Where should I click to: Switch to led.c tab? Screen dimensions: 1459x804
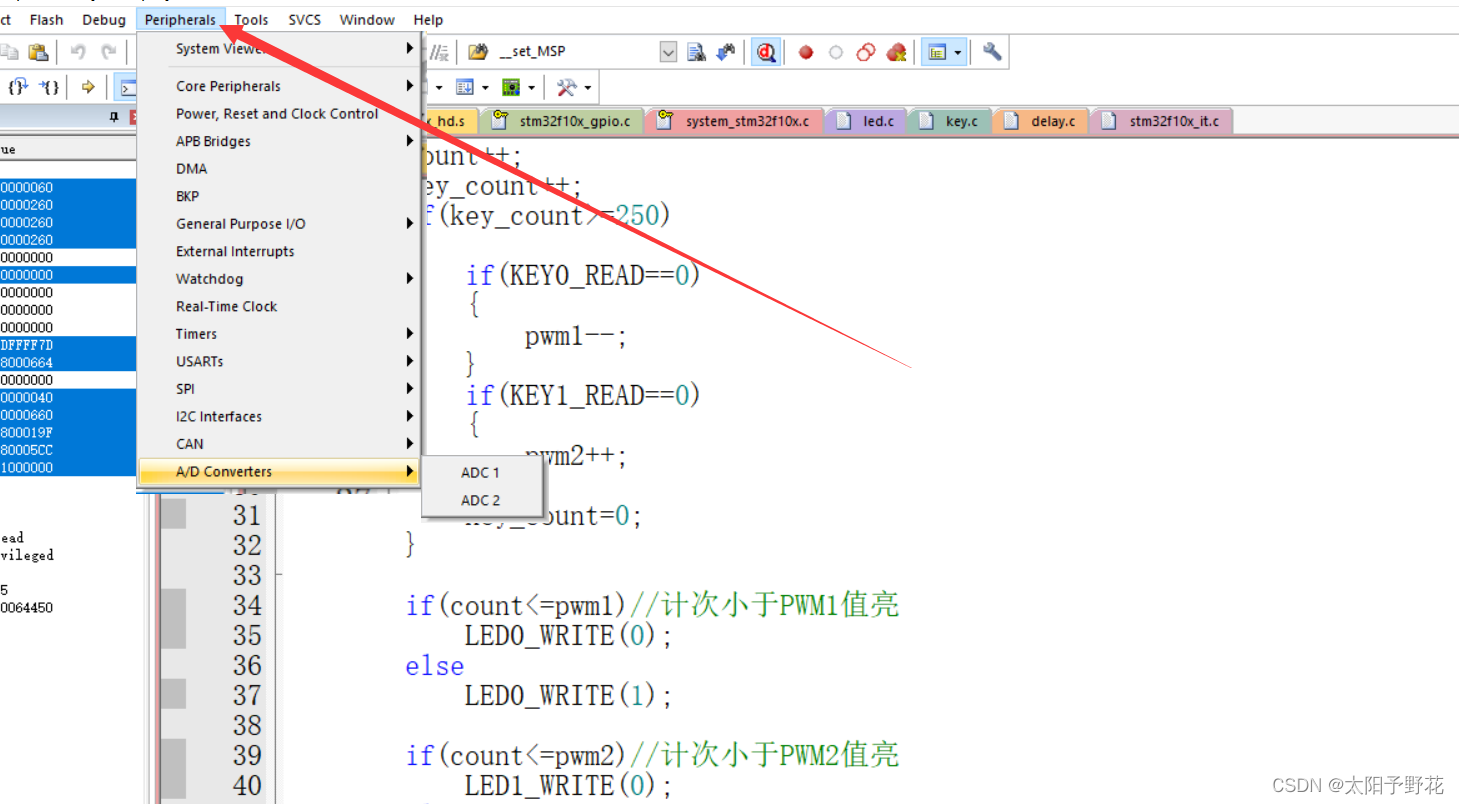[866, 121]
